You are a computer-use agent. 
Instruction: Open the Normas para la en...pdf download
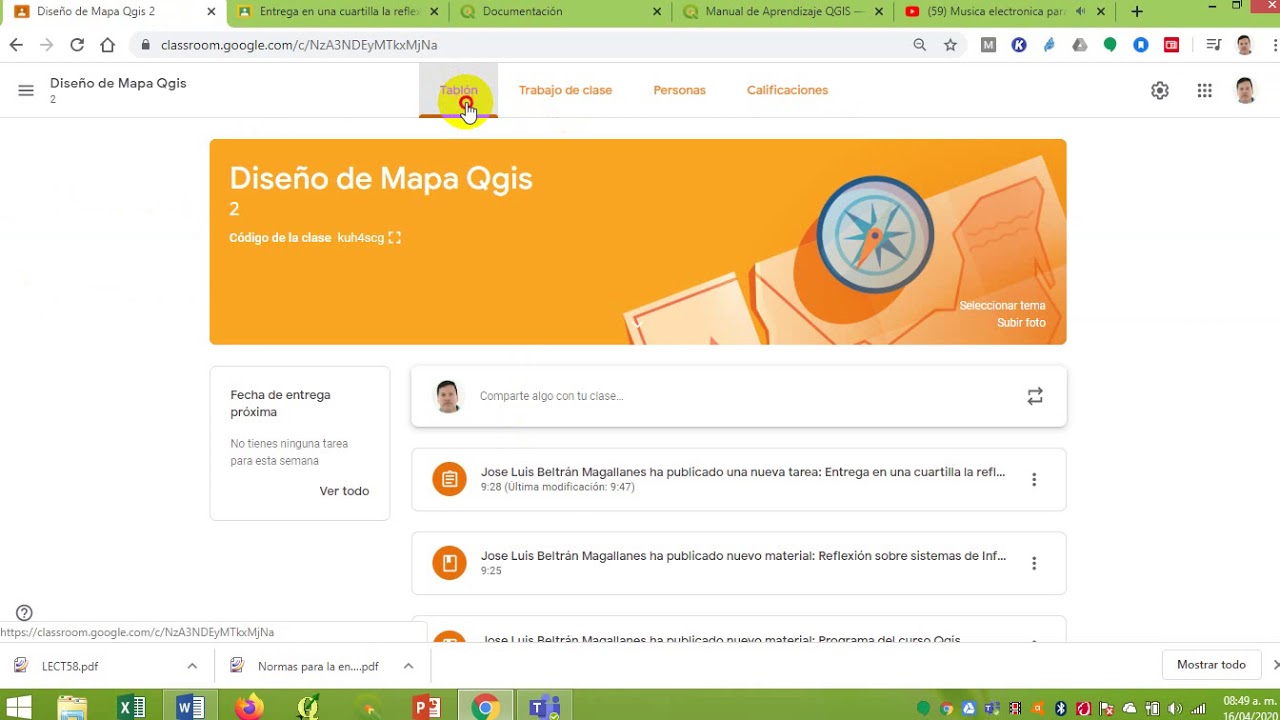[x=318, y=666]
